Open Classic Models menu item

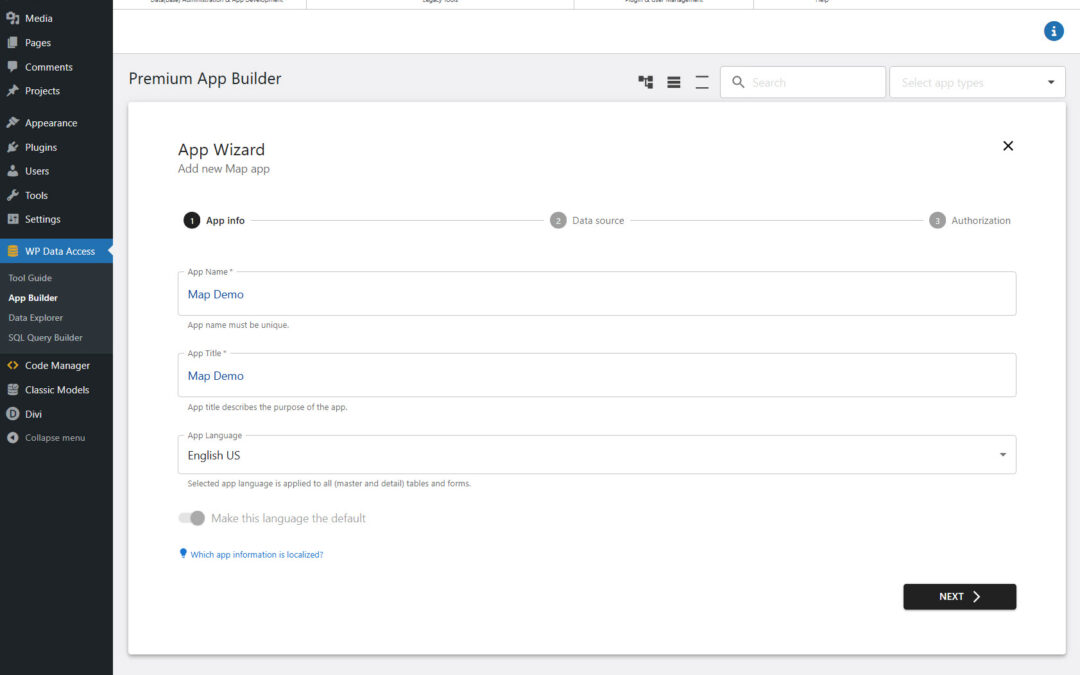56,390
